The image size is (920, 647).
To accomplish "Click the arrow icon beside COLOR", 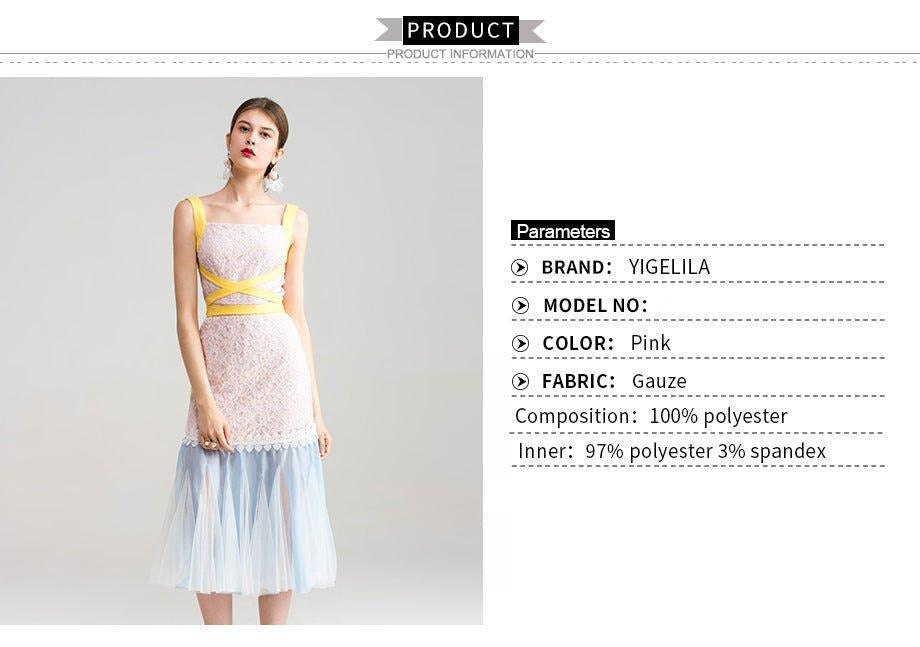I will (x=520, y=344).
